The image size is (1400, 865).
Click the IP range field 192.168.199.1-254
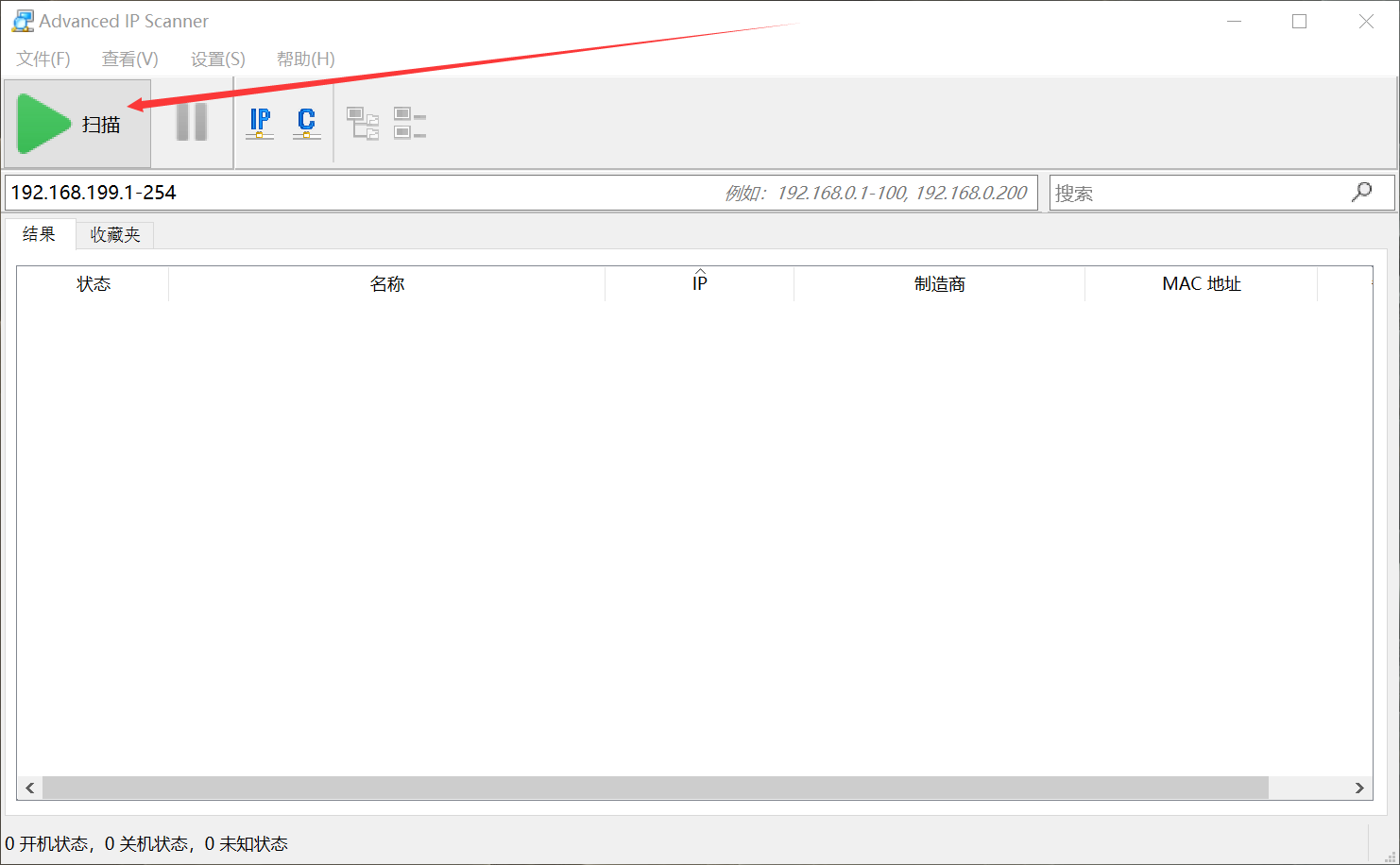pyautogui.click(x=521, y=193)
